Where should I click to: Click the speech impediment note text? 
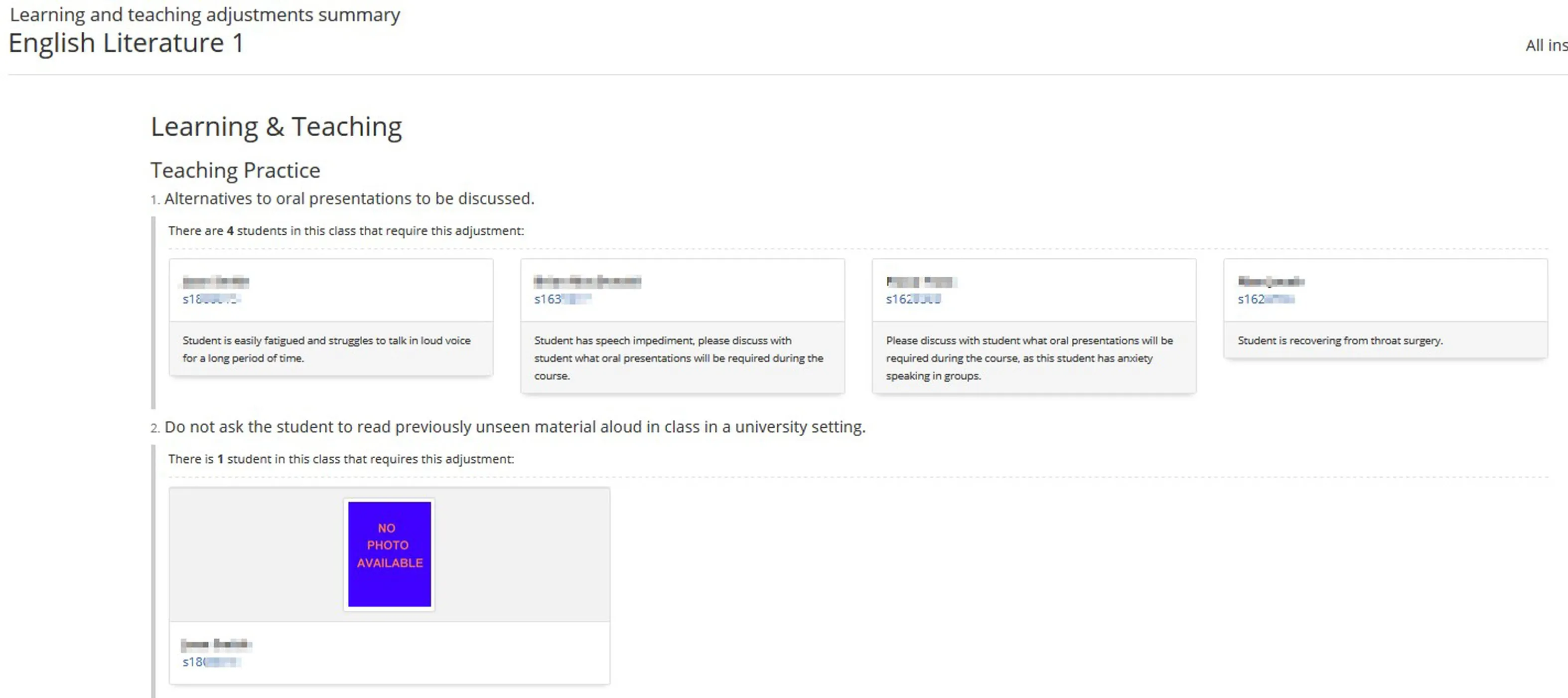pos(678,358)
